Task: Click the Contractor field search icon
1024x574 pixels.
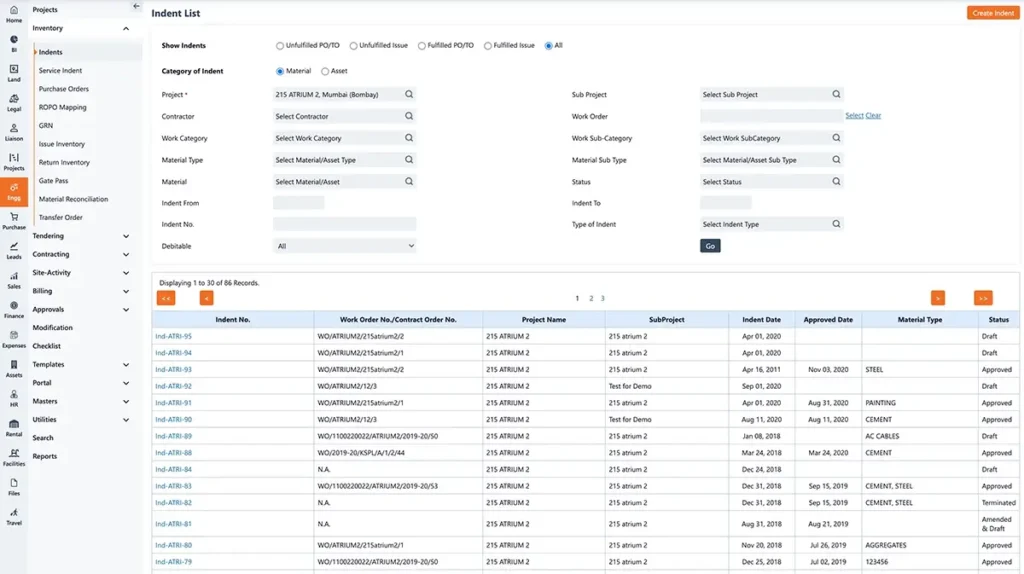Action: [409, 116]
